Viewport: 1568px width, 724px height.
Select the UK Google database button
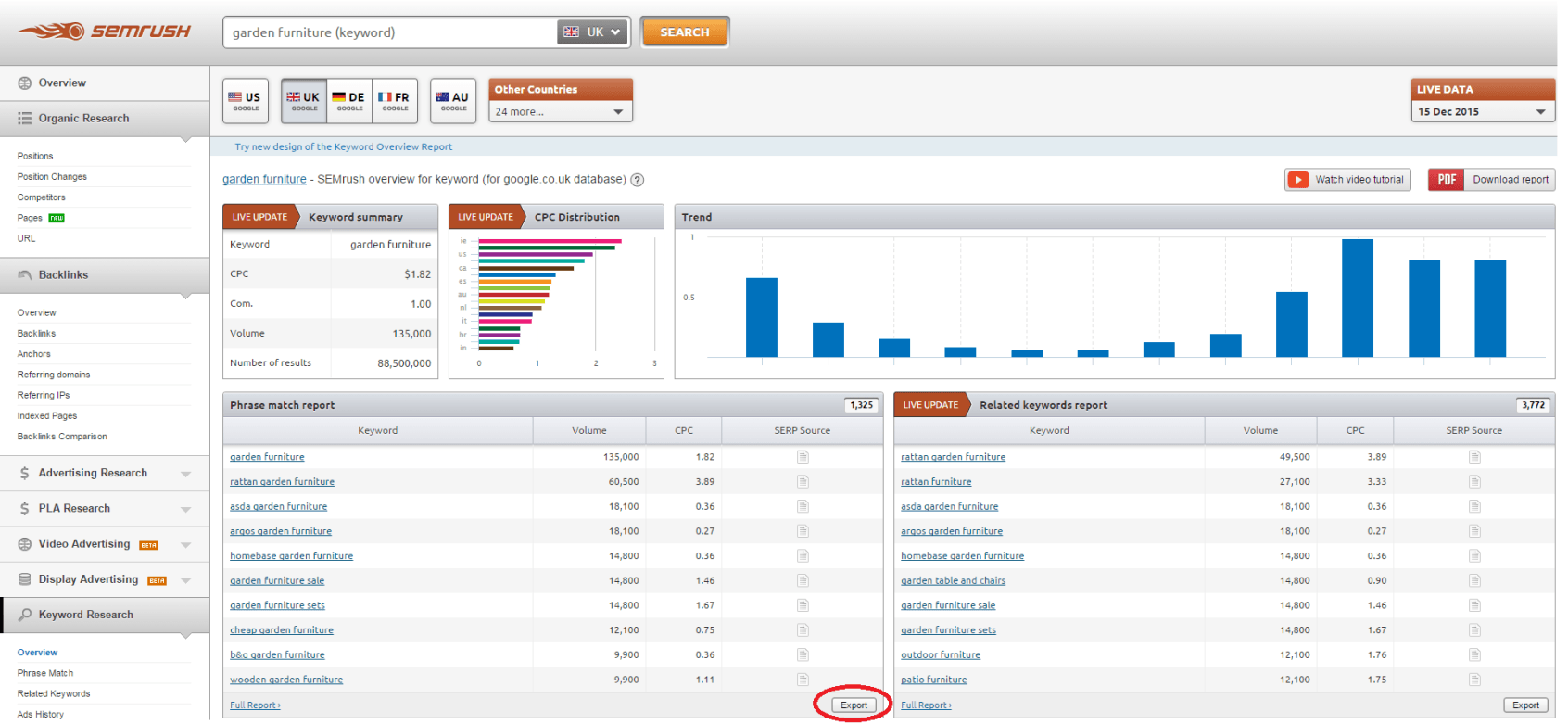[x=304, y=101]
